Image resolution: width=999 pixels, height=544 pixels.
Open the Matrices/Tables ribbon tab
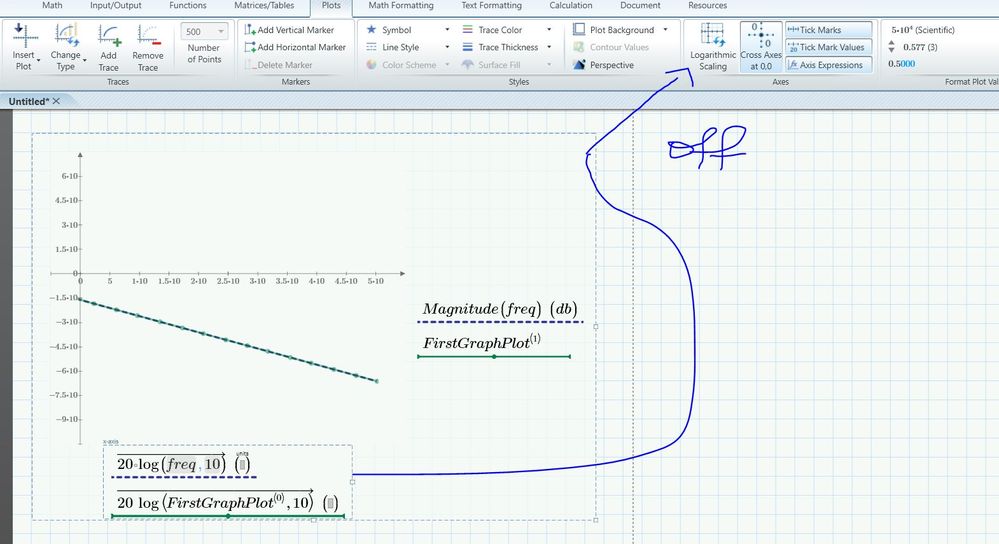(264, 6)
